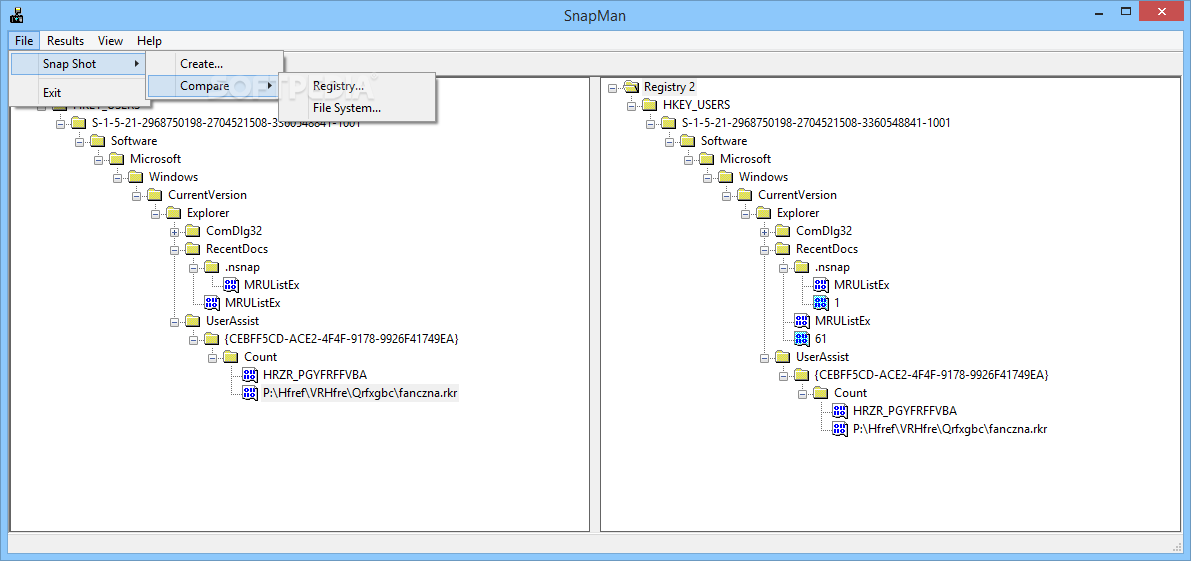Click S-1-5-21 folder icon in Registry 2 pane

pyautogui.click(x=669, y=123)
